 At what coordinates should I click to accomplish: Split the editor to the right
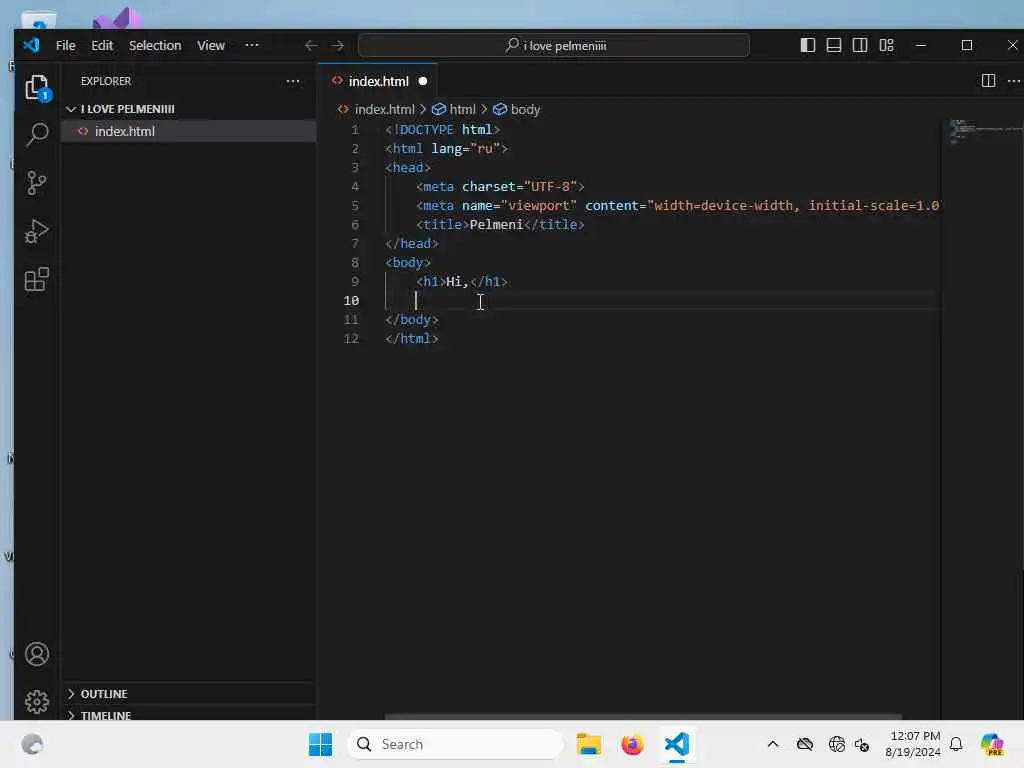tap(988, 80)
